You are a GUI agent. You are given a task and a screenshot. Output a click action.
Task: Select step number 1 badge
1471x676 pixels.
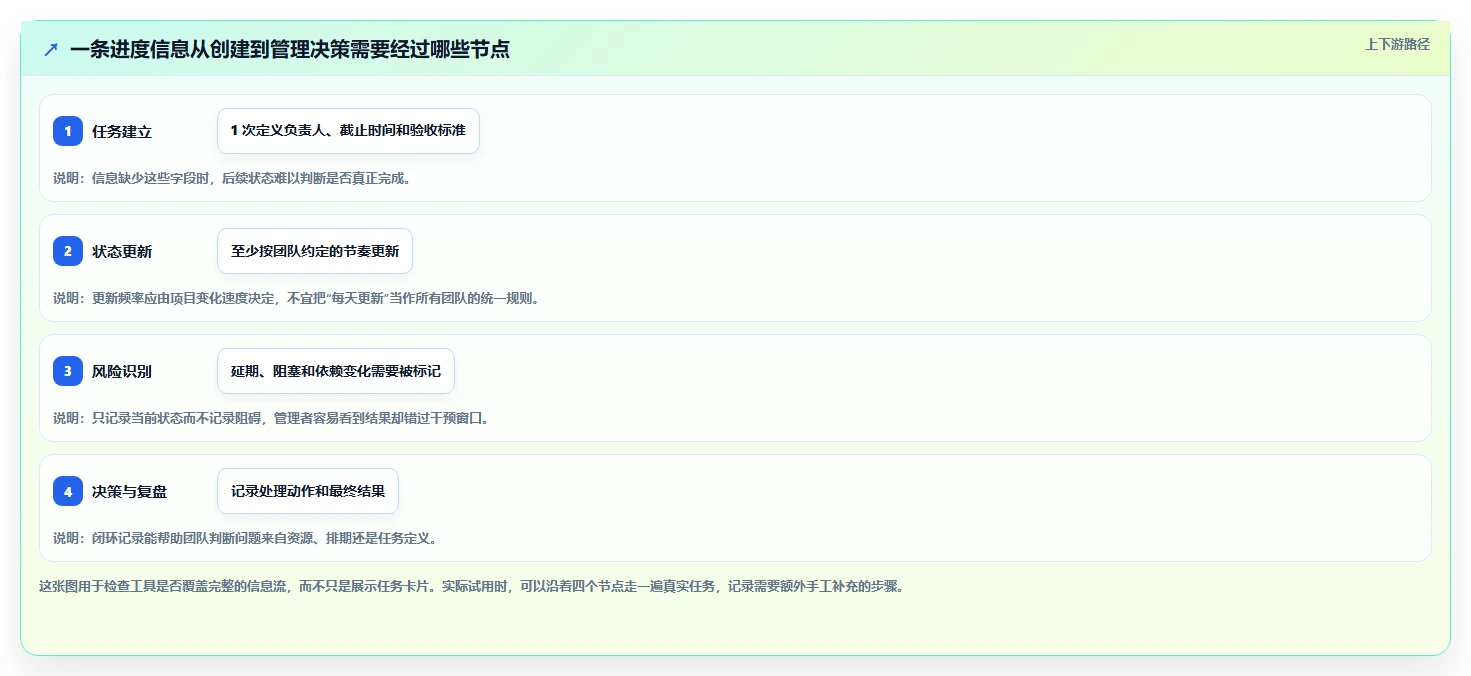68,131
